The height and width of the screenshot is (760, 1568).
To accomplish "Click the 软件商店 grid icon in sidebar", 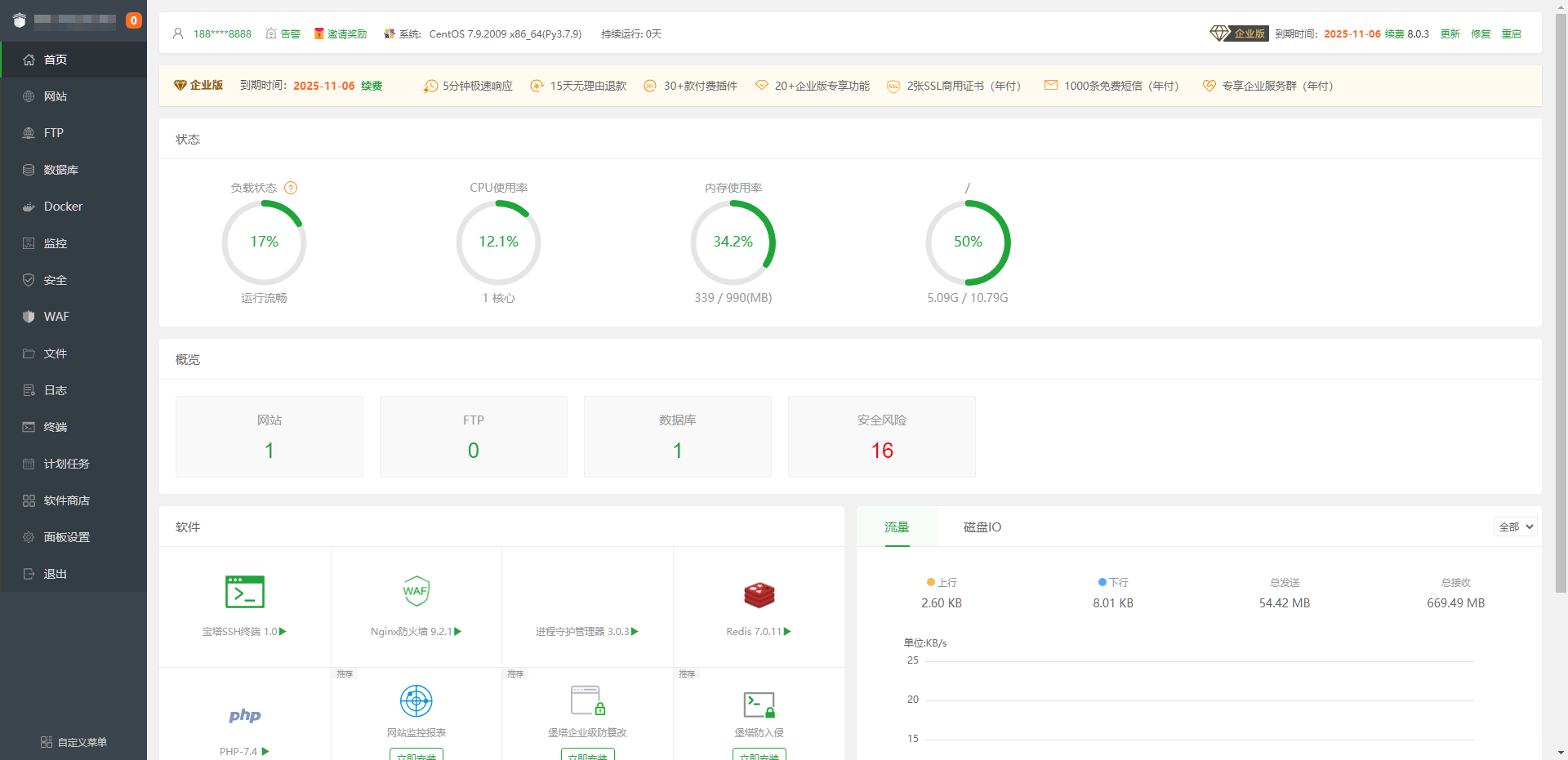I will [29, 500].
